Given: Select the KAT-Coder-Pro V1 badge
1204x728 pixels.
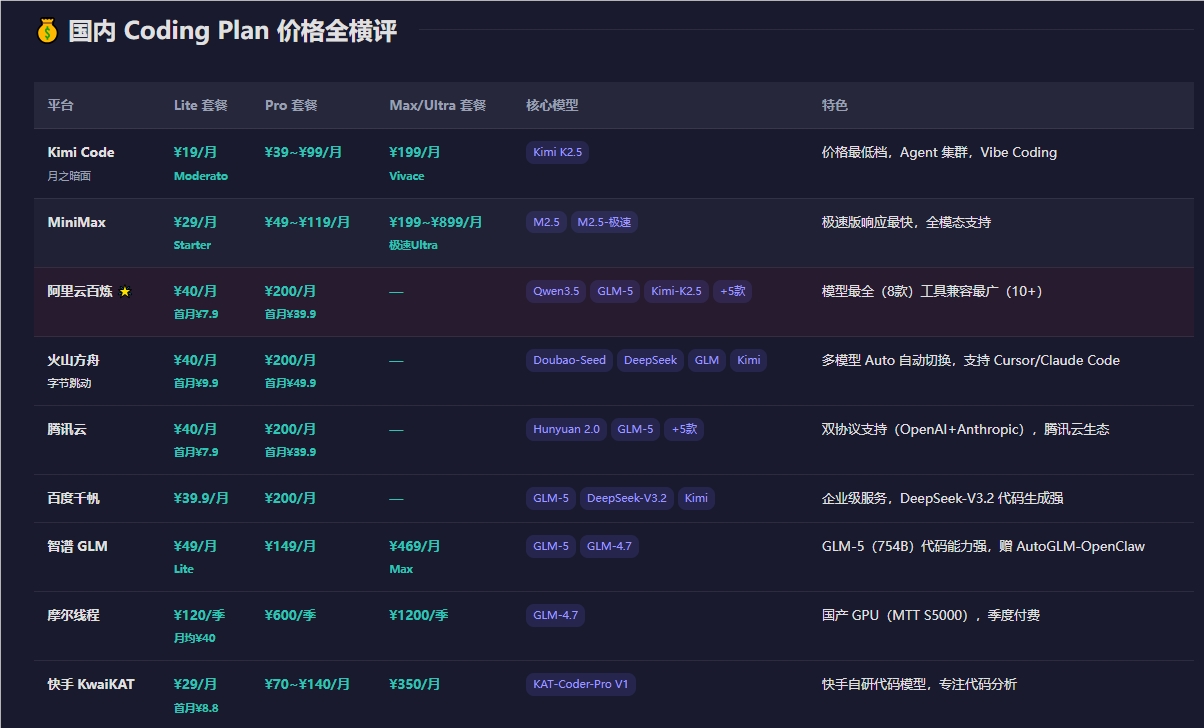Looking at the screenshot, I should 581,684.
